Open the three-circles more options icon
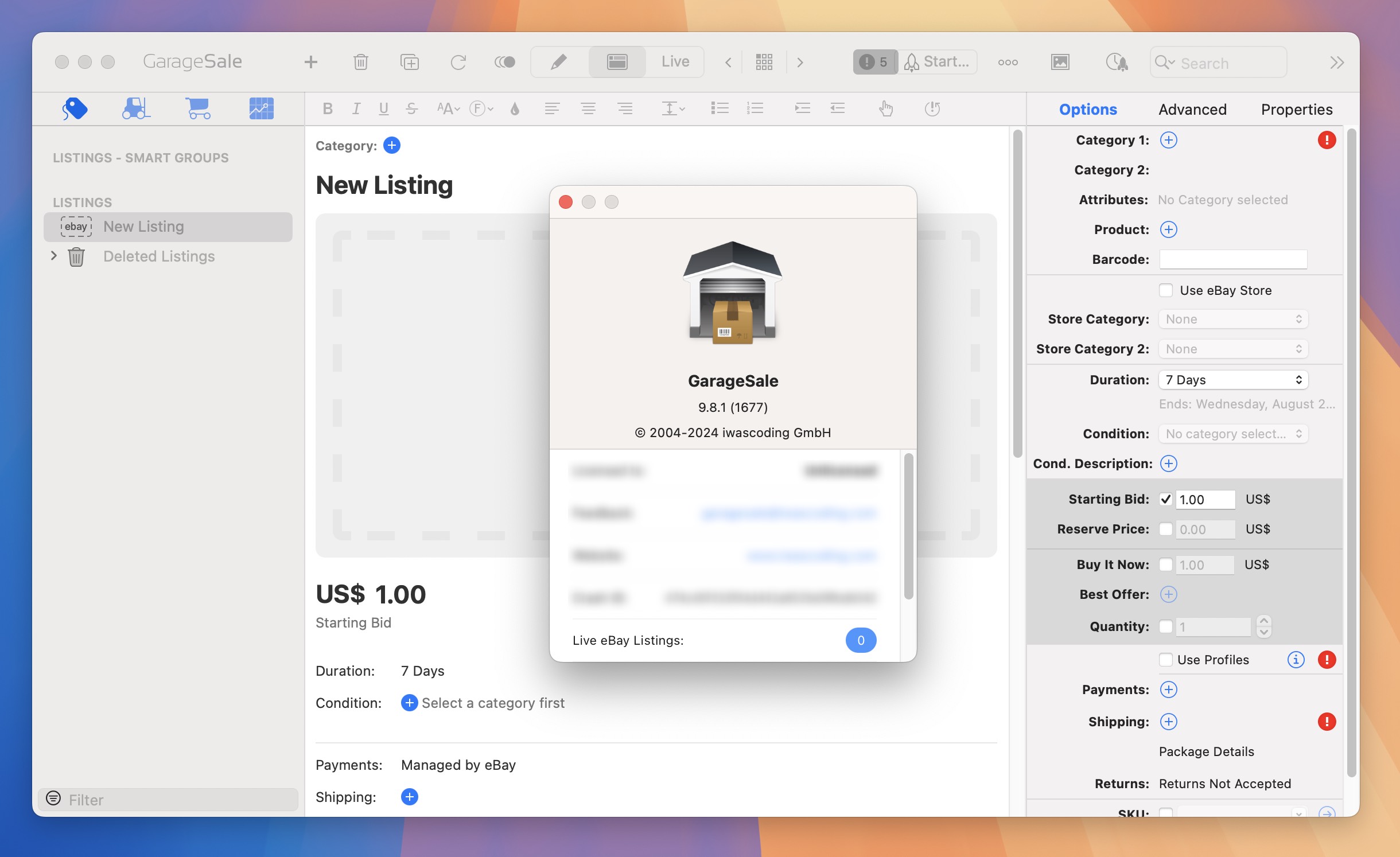The height and width of the screenshot is (857, 1400). pos(1008,62)
